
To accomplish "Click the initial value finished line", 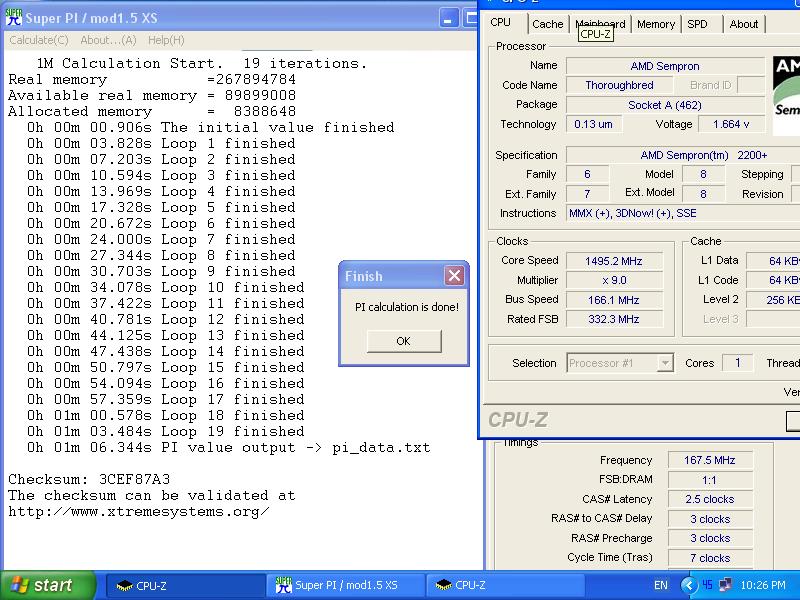I will 211,127.
